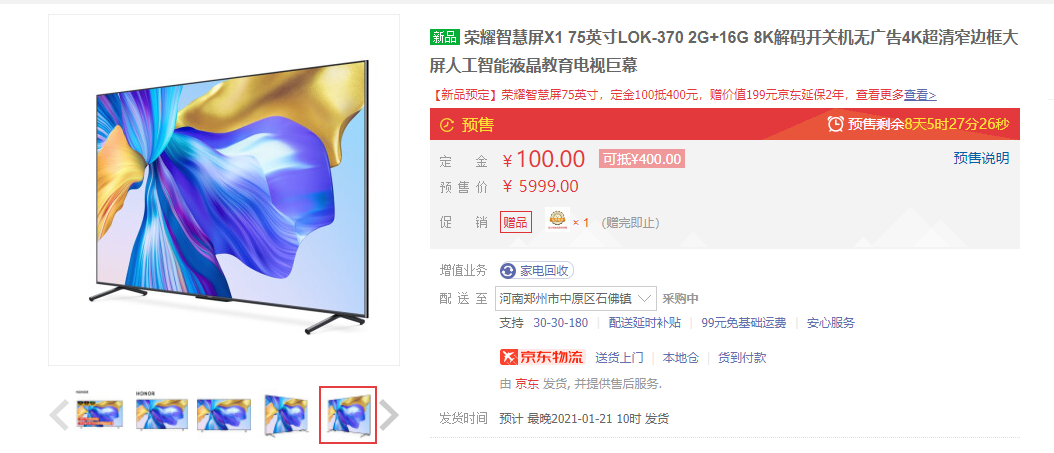The image size is (1054, 453).
Task: Click the 配送延时补贴 link
Action: [645, 323]
